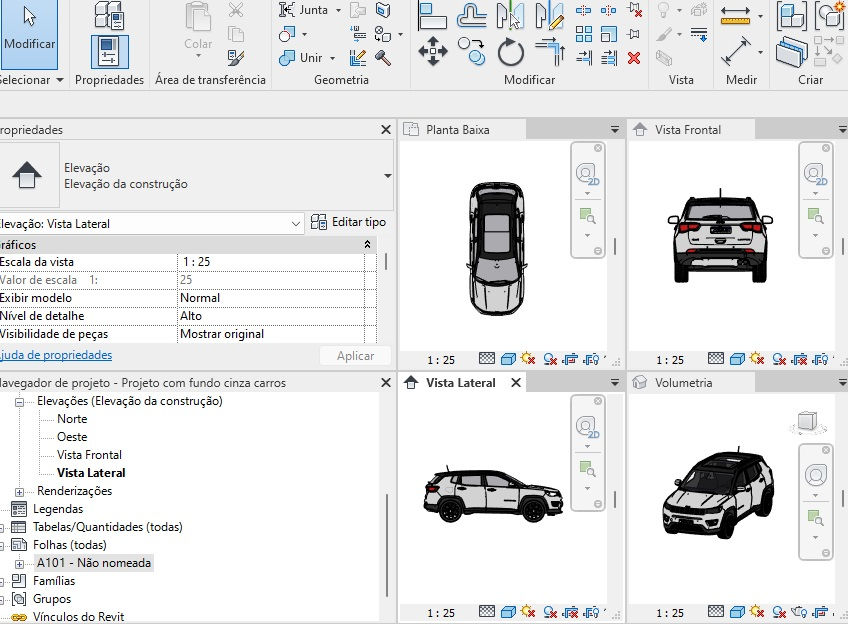Collapse the Gráficos properties group
848x624 pixels.
pos(367,244)
